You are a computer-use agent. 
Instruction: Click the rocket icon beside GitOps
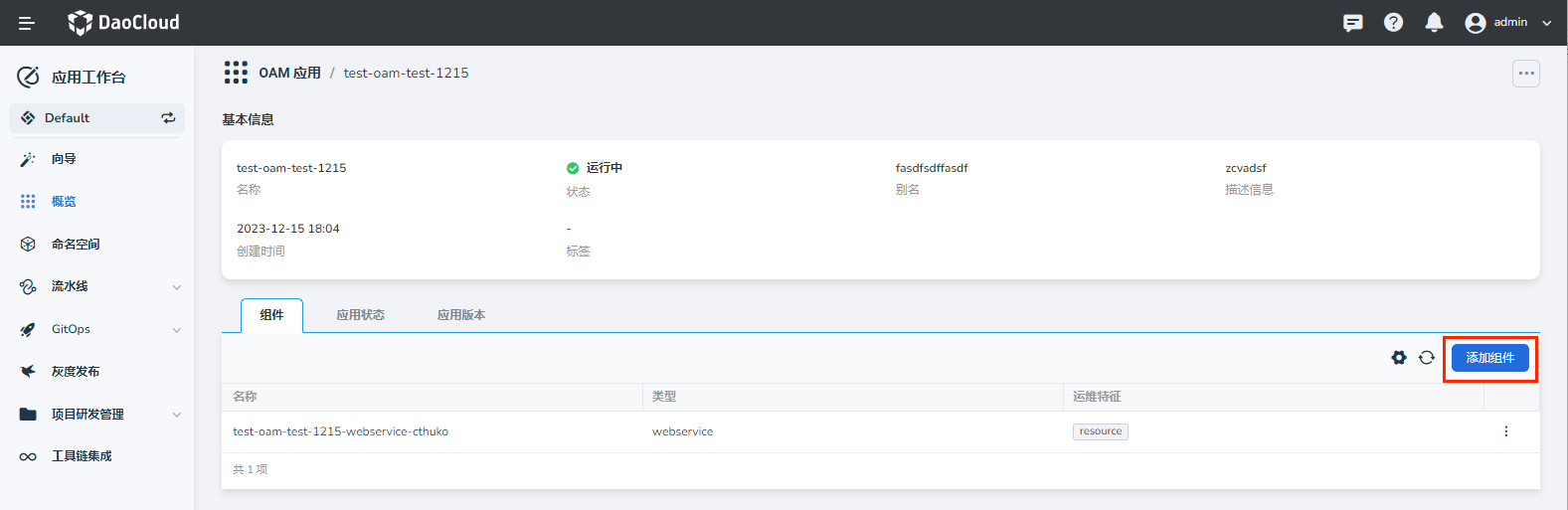[x=28, y=329]
